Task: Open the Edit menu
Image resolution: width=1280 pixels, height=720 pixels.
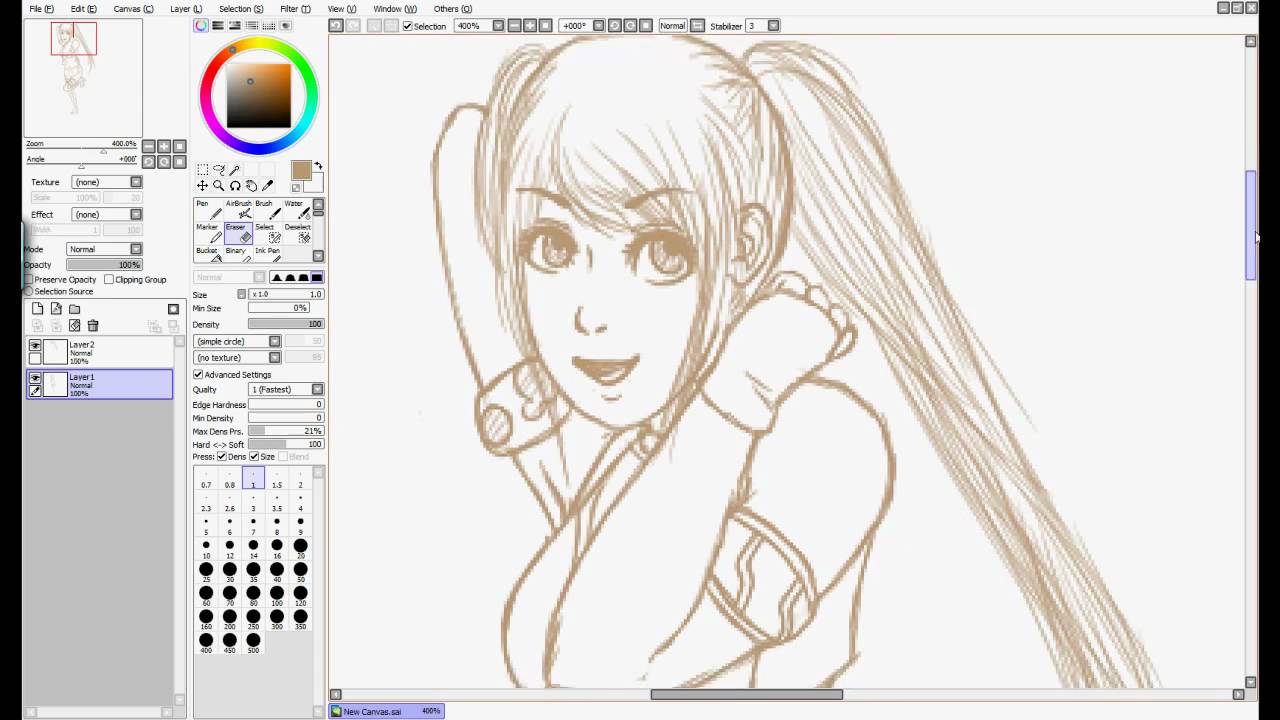Action: (x=84, y=9)
